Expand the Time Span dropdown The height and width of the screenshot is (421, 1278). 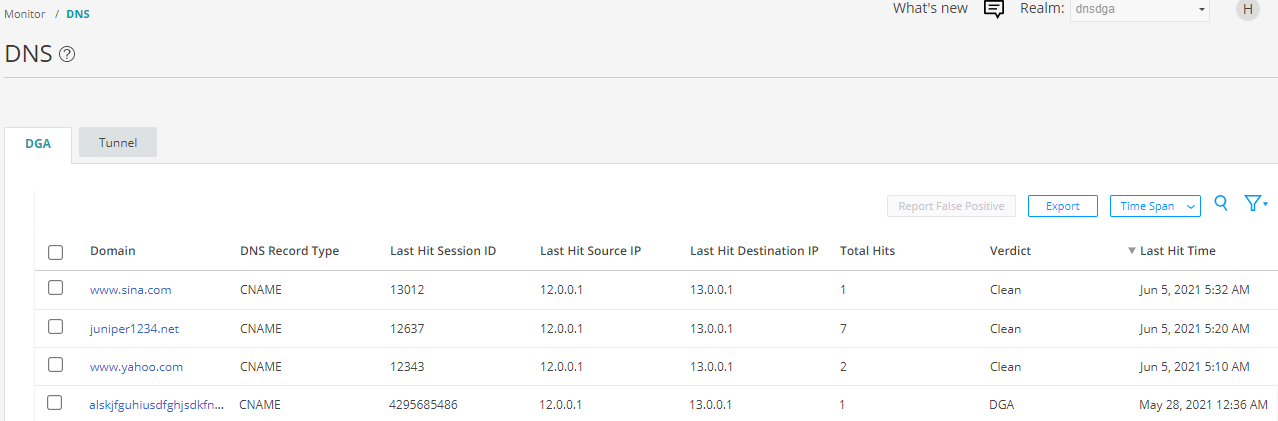[1154, 206]
